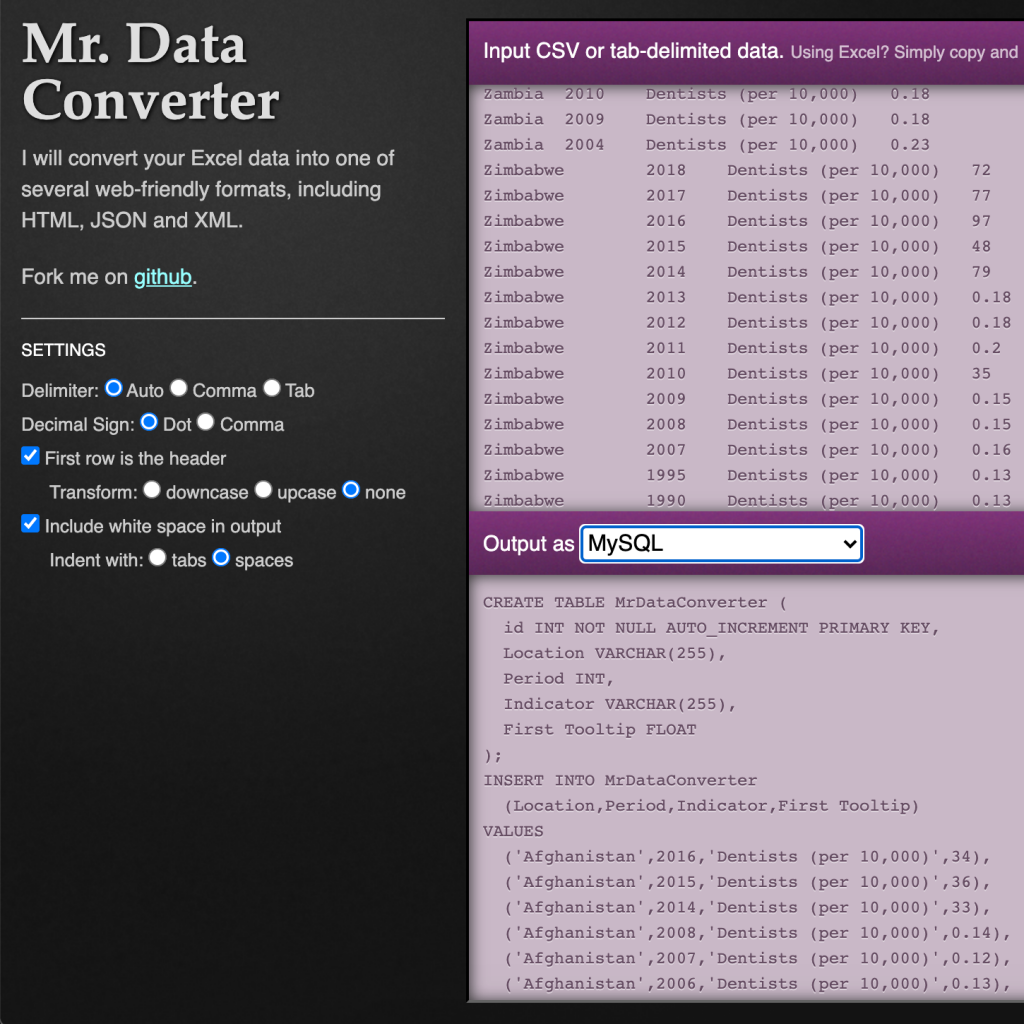Click the Zambia 2009 input row

pos(706,120)
